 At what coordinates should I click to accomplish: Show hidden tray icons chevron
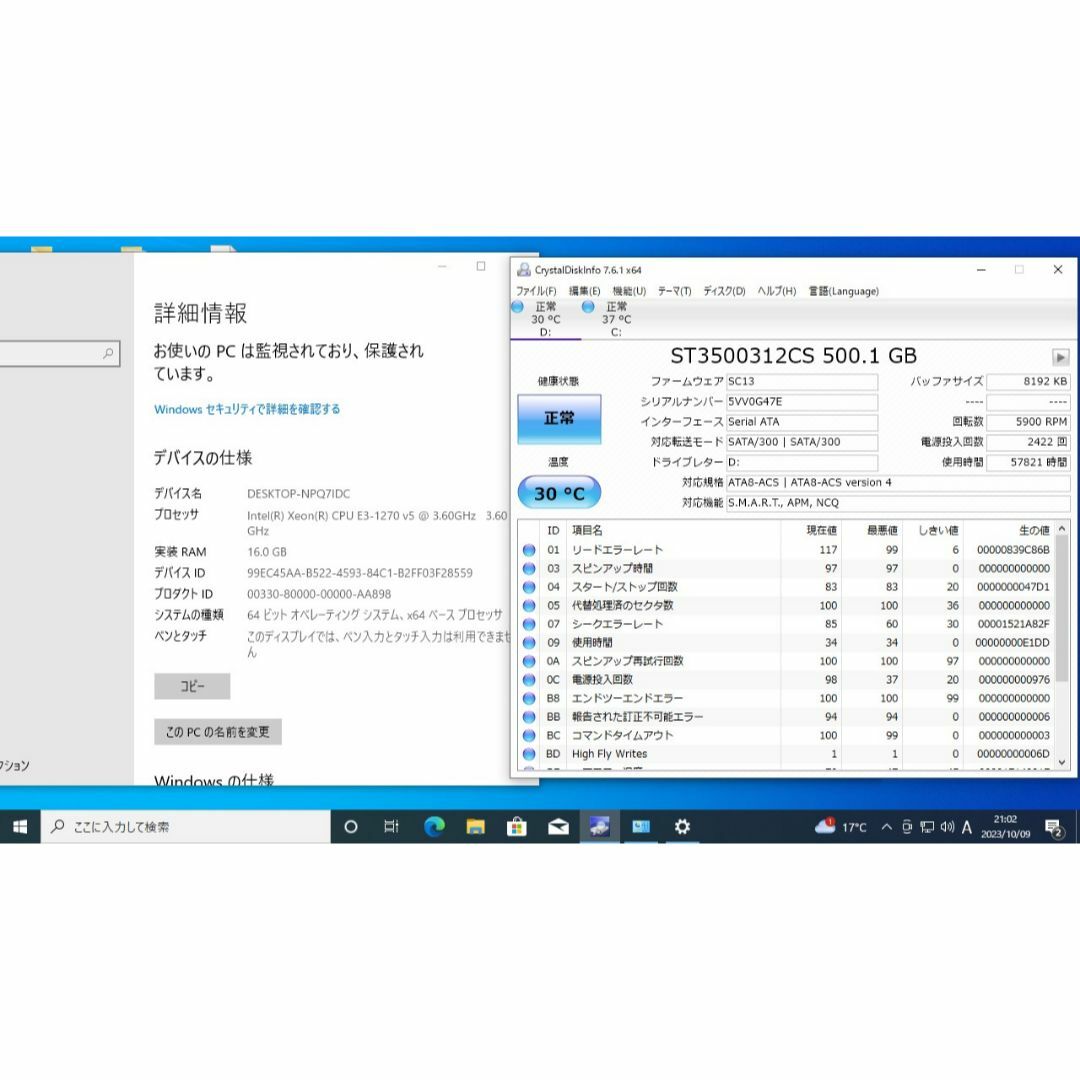(886, 827)
